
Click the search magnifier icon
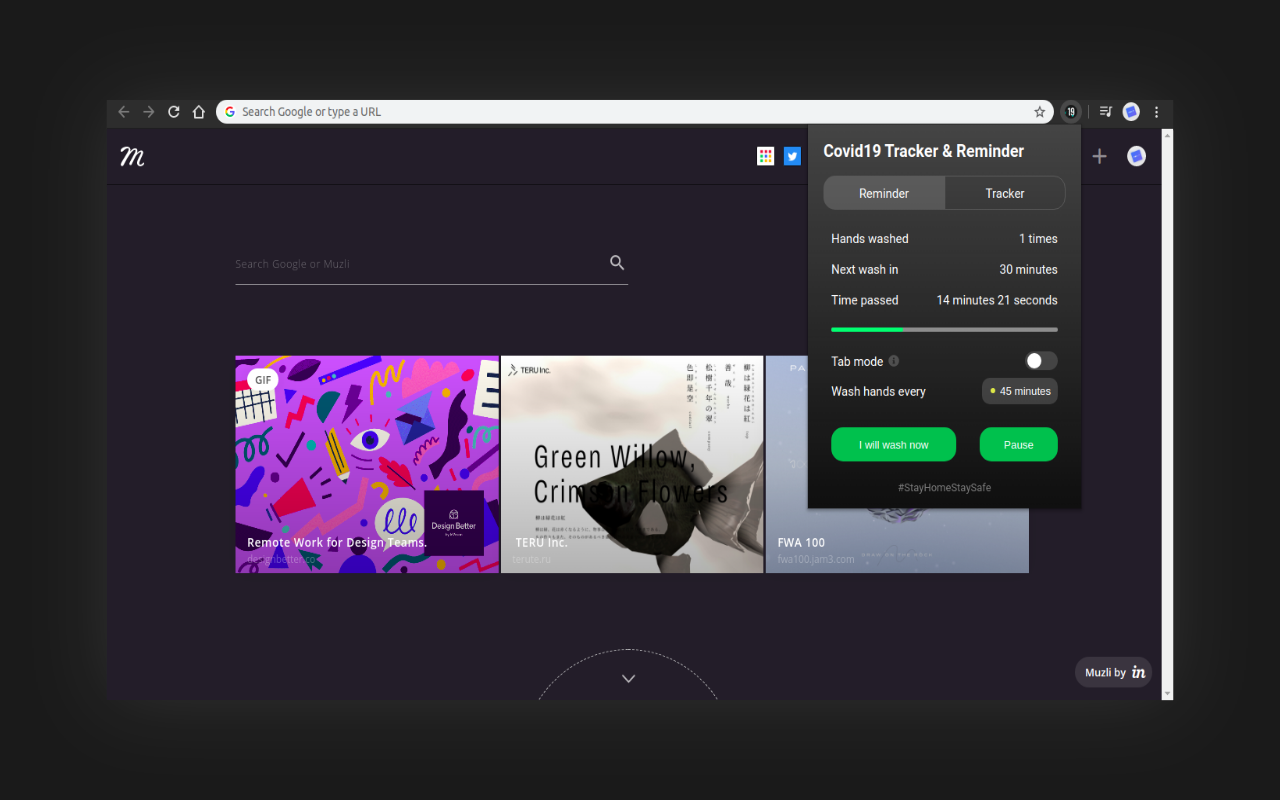[x=617, y=263]
